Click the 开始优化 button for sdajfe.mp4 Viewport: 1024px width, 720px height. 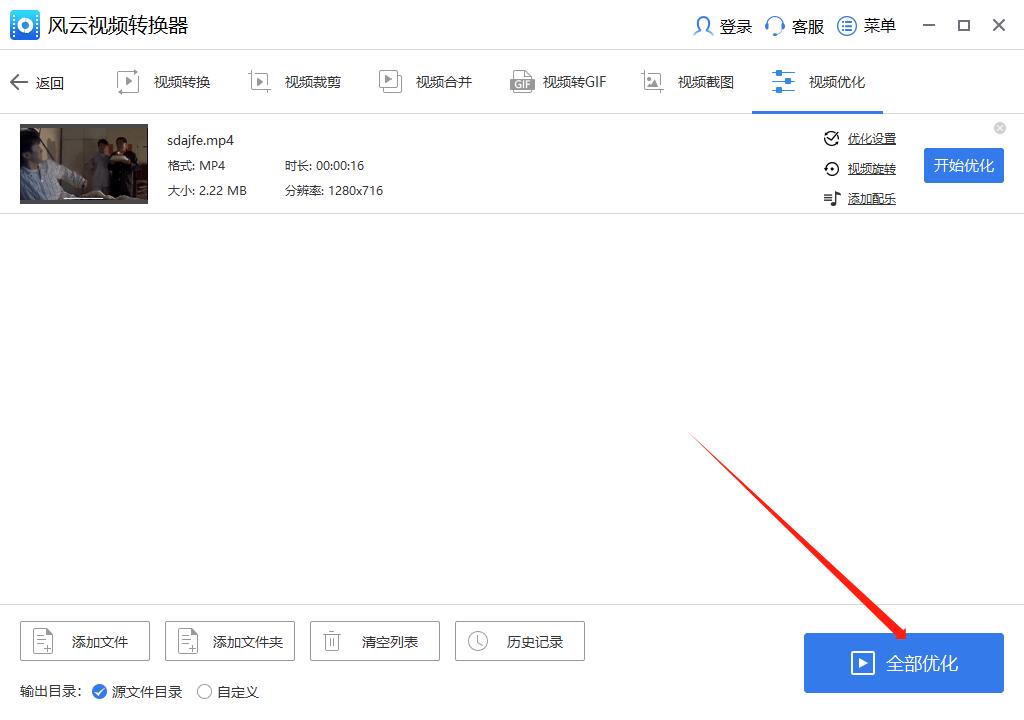coord(963,166)
